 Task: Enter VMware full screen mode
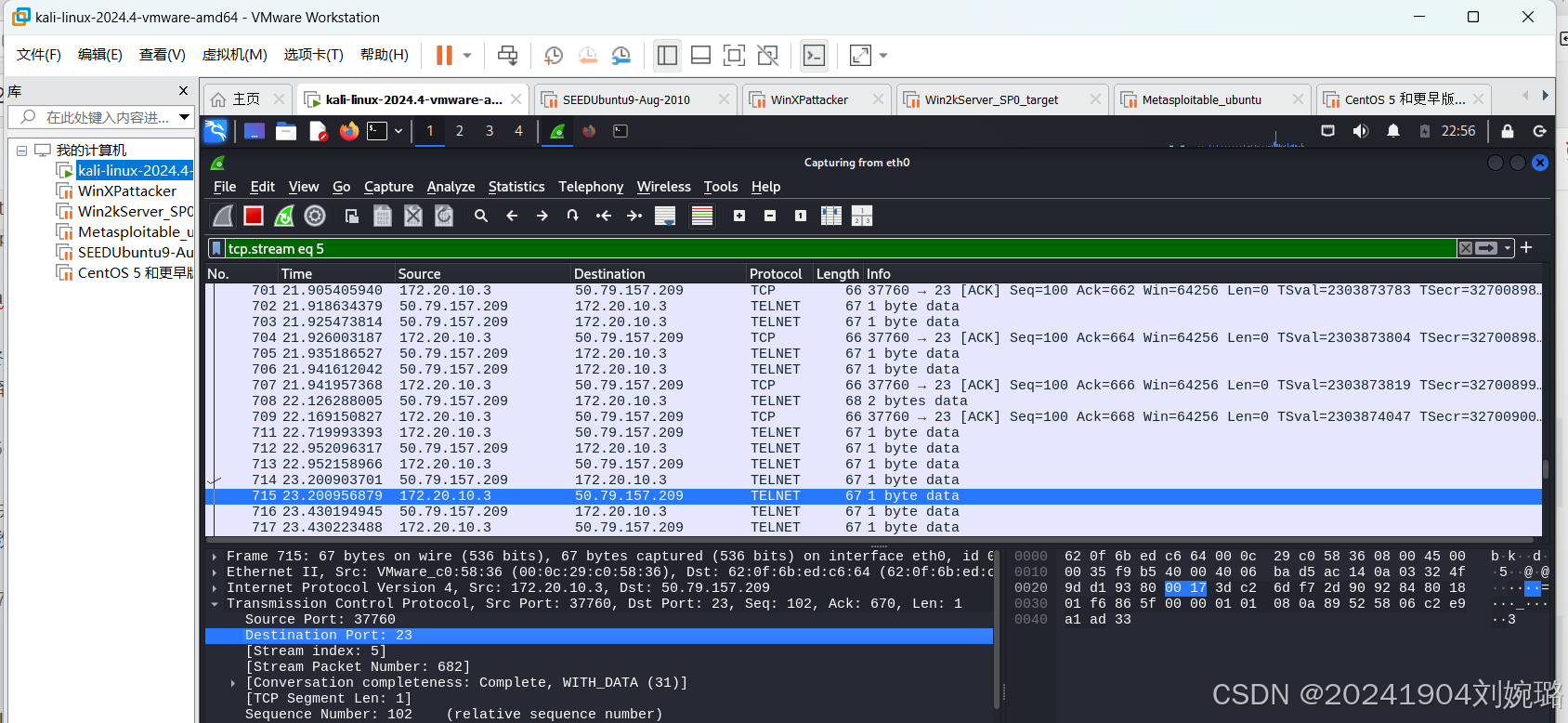tap(734, 56)
